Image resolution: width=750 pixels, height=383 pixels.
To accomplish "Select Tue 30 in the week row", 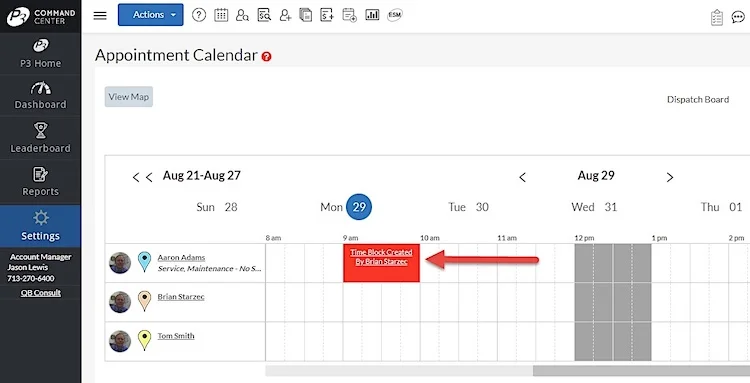I will tap(468, 207).
